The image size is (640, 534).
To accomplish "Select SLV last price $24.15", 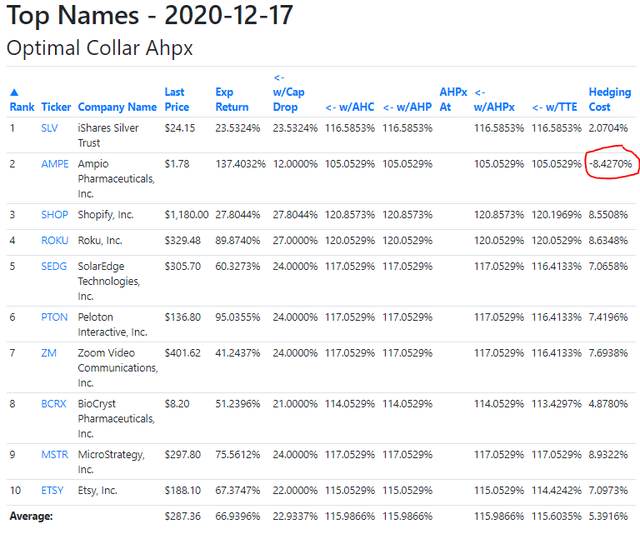I will click(x=180, y=128).
